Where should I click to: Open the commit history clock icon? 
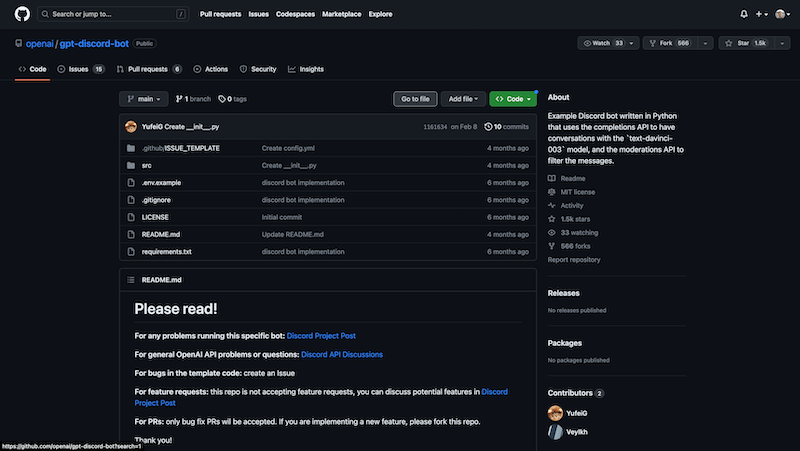click(488, 127)
